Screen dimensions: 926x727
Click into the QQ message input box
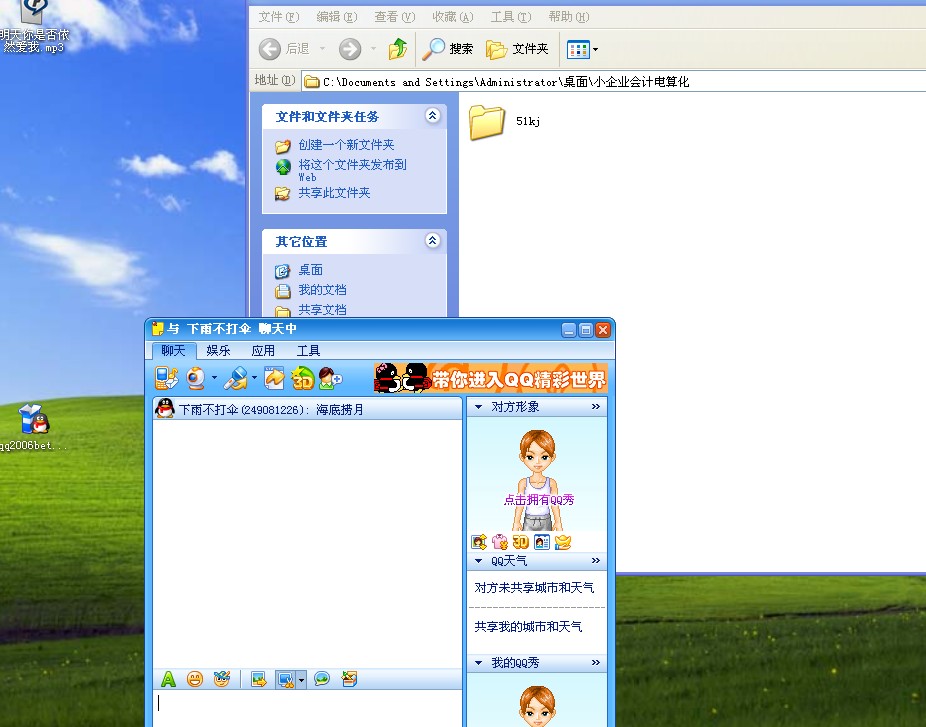[x=307, y=708]
